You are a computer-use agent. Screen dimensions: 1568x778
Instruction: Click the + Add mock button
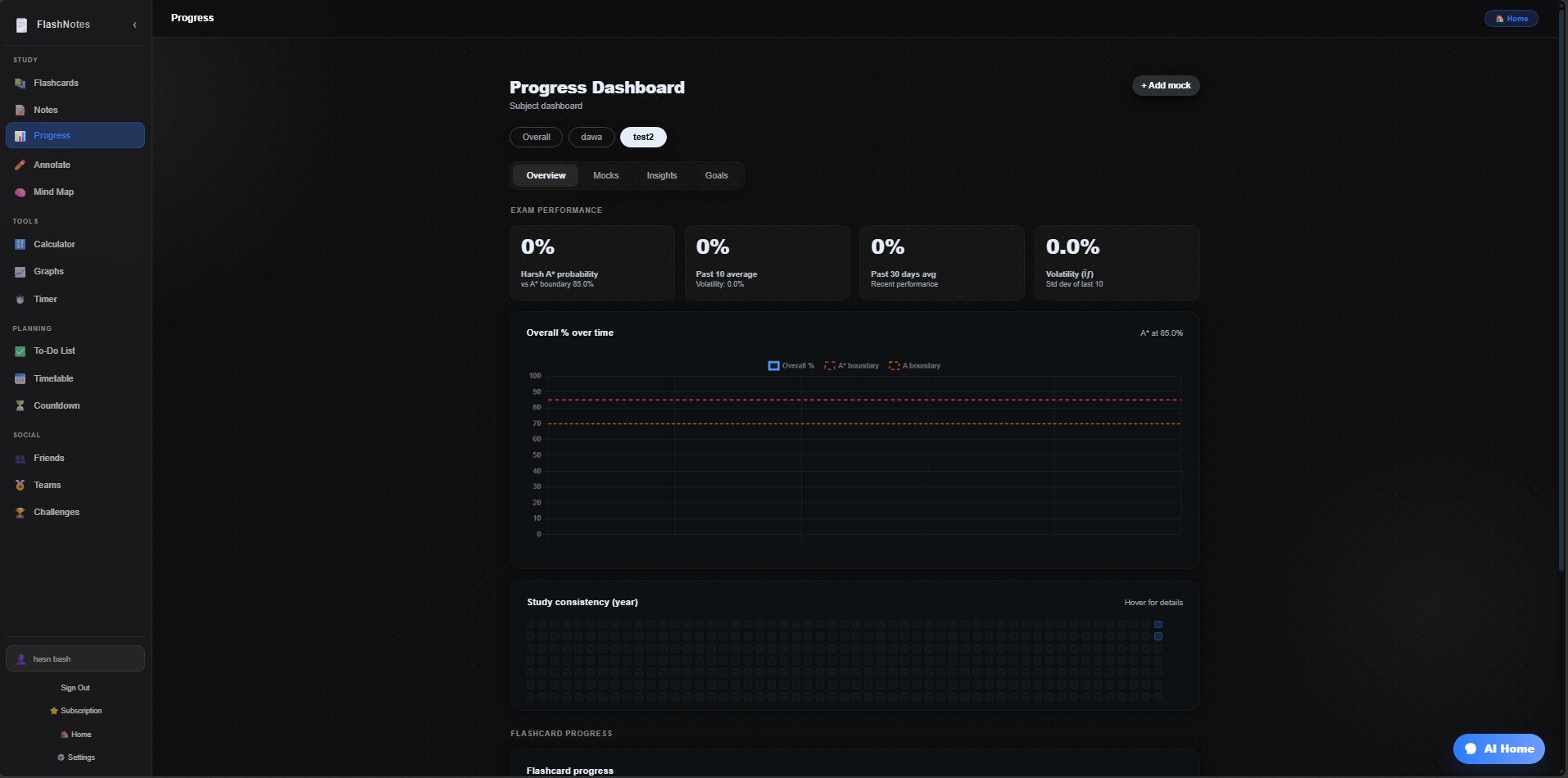tap(1166, 86)
